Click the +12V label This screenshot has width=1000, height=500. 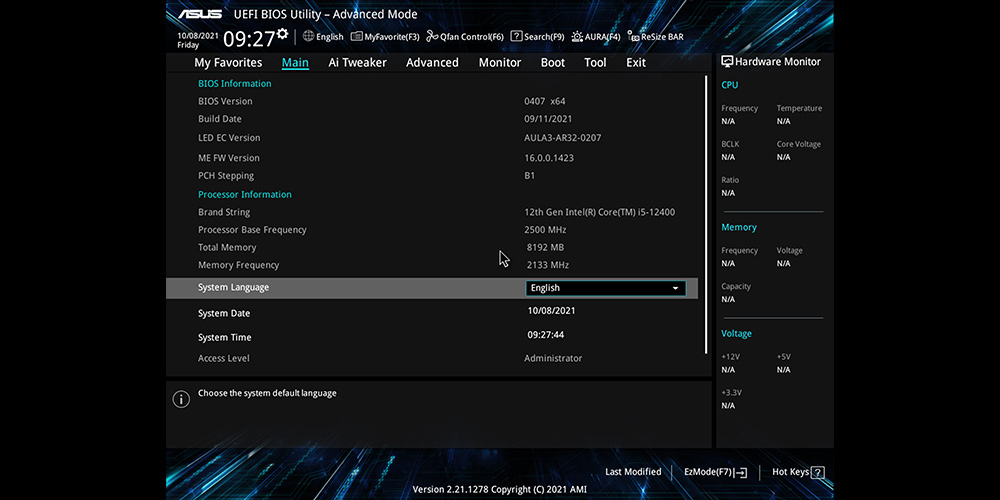(x=730, y=357)
